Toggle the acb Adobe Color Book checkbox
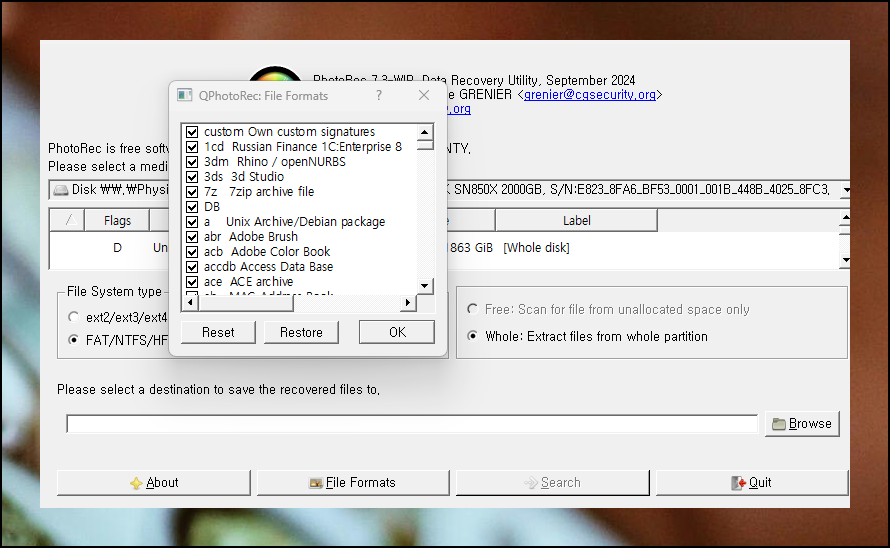This screenshot has width=890, height=548. click(192, 252)
